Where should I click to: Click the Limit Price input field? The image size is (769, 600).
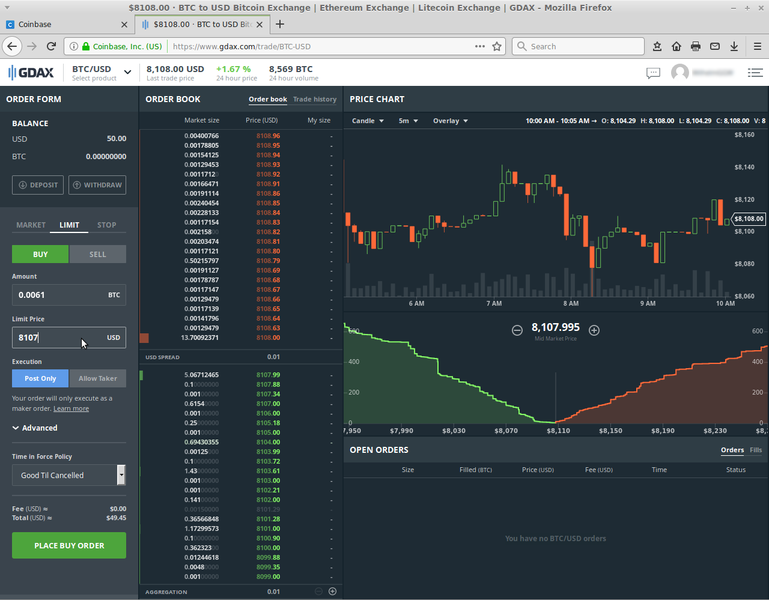[x=69, y=338]
